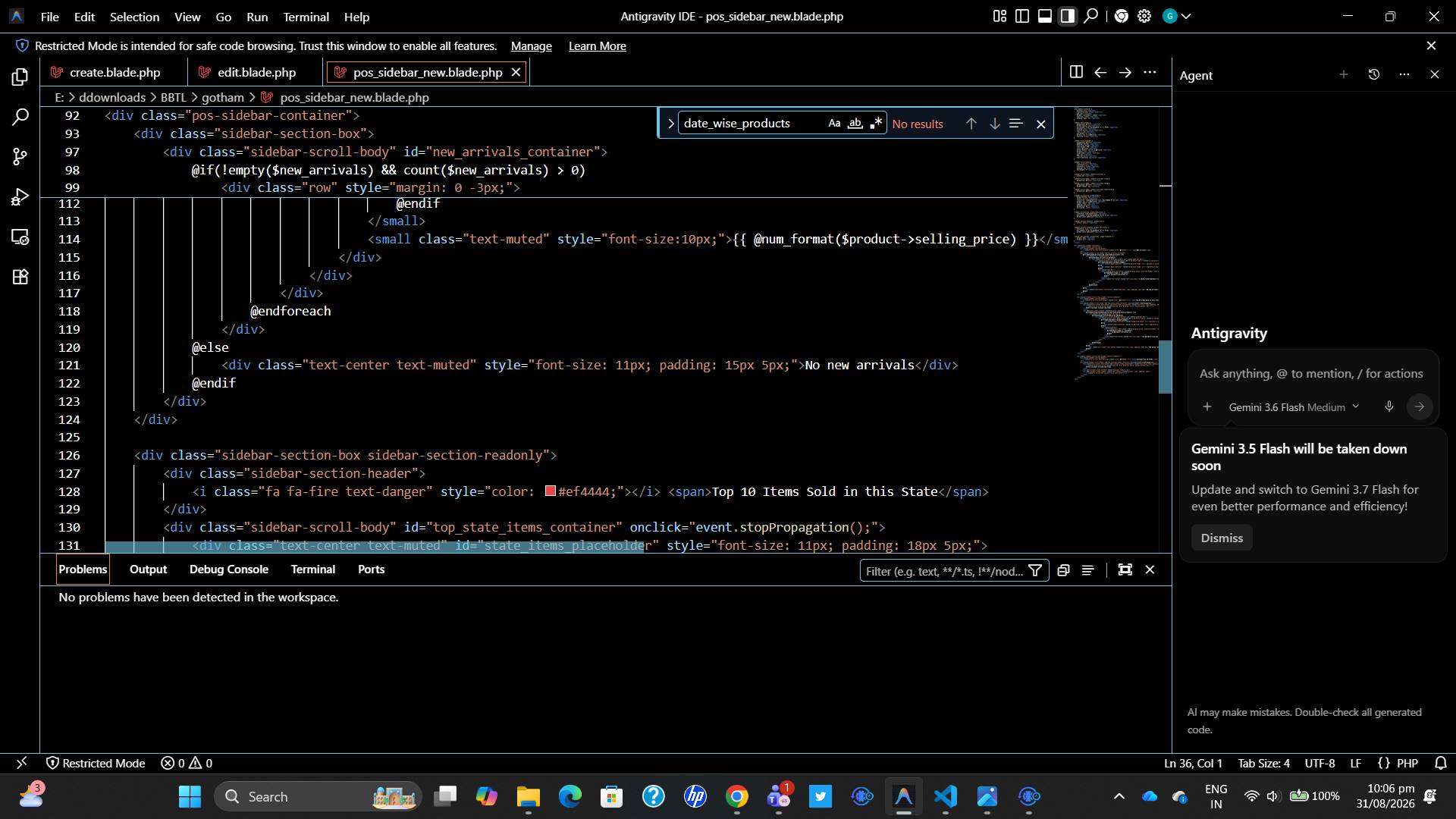Screen dimensions: 1456x819
Task: Click the Learn More link
Action: click(x=597, y=46)
